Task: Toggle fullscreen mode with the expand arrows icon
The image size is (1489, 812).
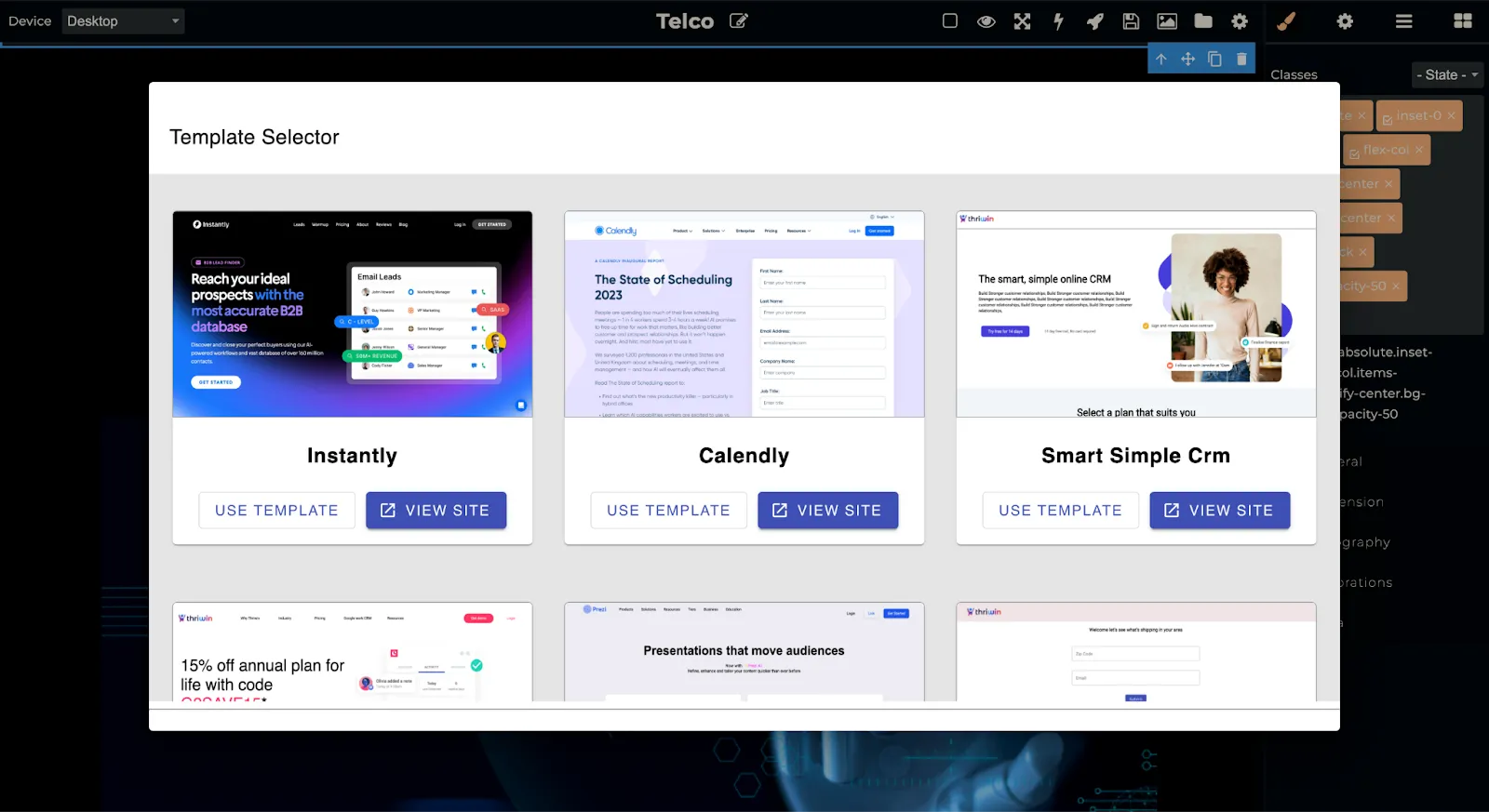Action: pos(1023,21)
